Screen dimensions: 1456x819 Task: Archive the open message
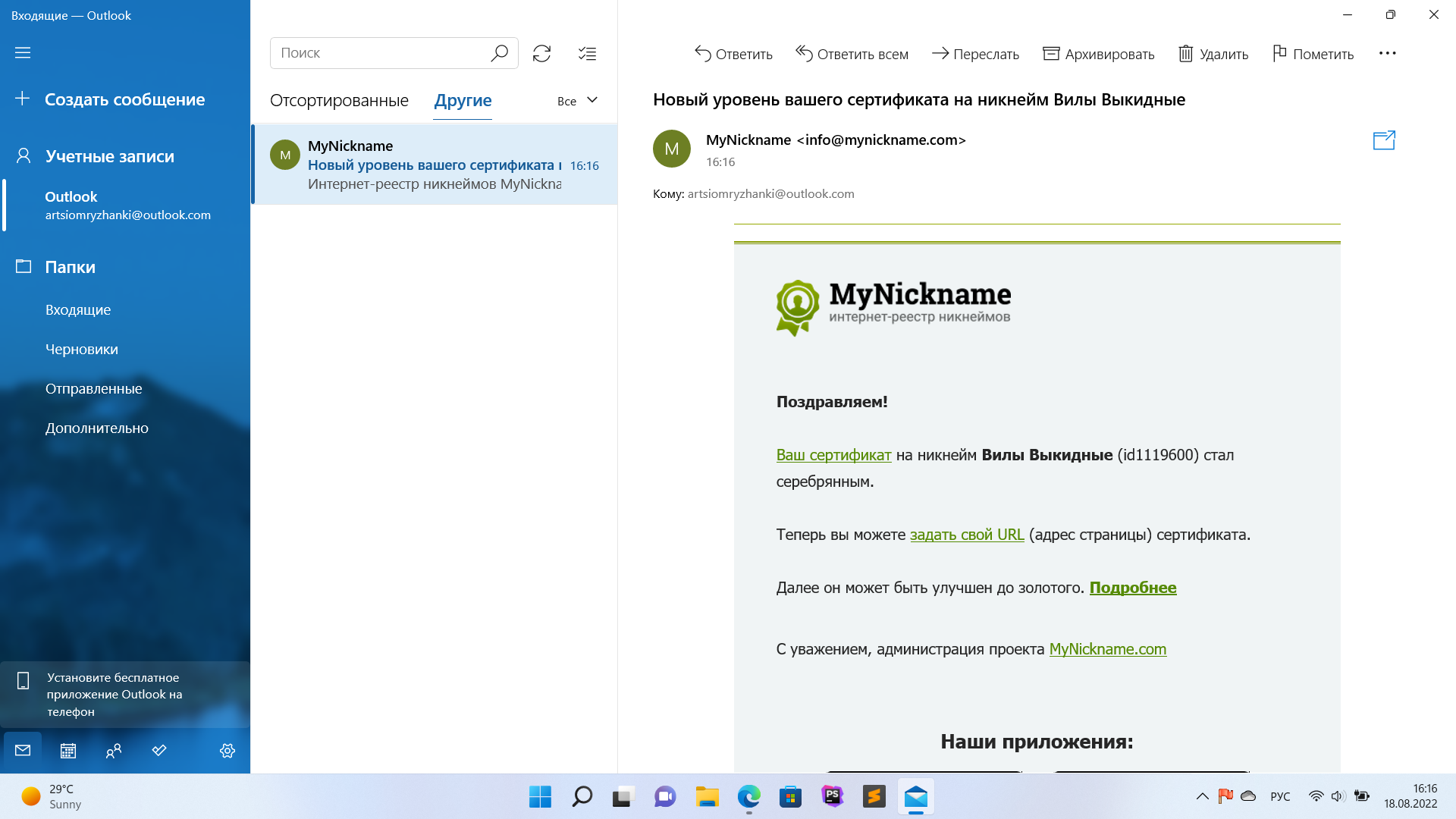click(x=1098, y=54)
